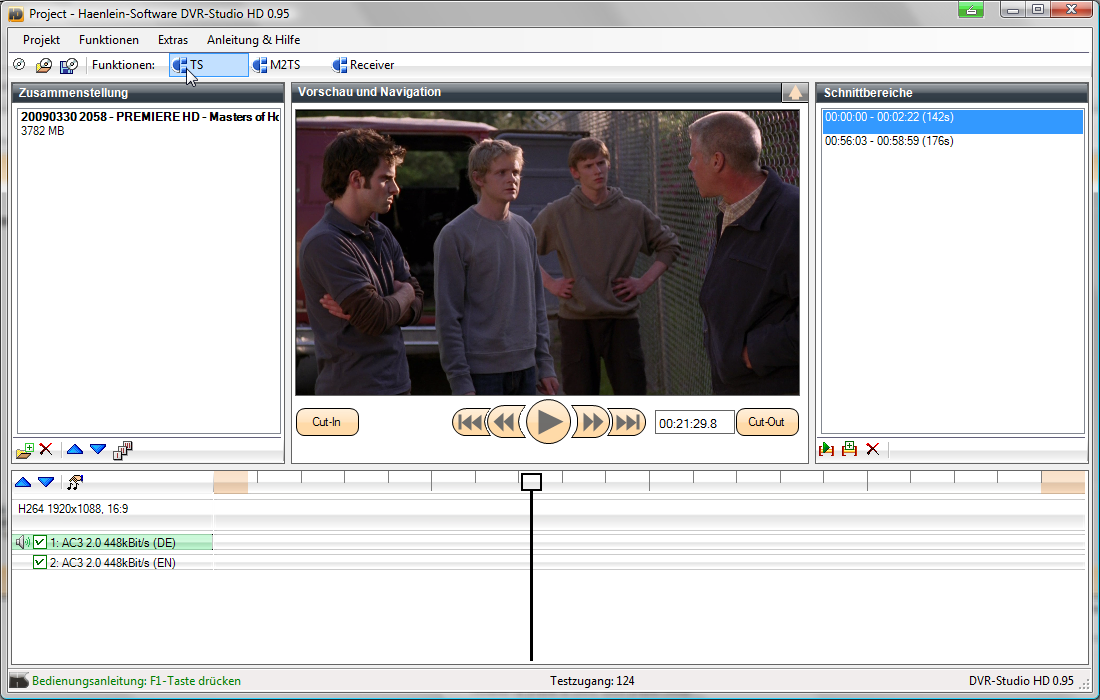Click the camera icon in the status bar
This screenshot has width=1100, height=700.
click(19, 680)
